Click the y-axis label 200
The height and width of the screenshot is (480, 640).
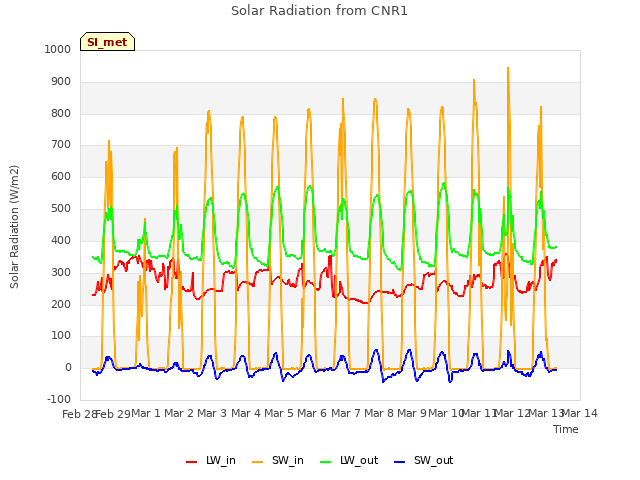61,304
